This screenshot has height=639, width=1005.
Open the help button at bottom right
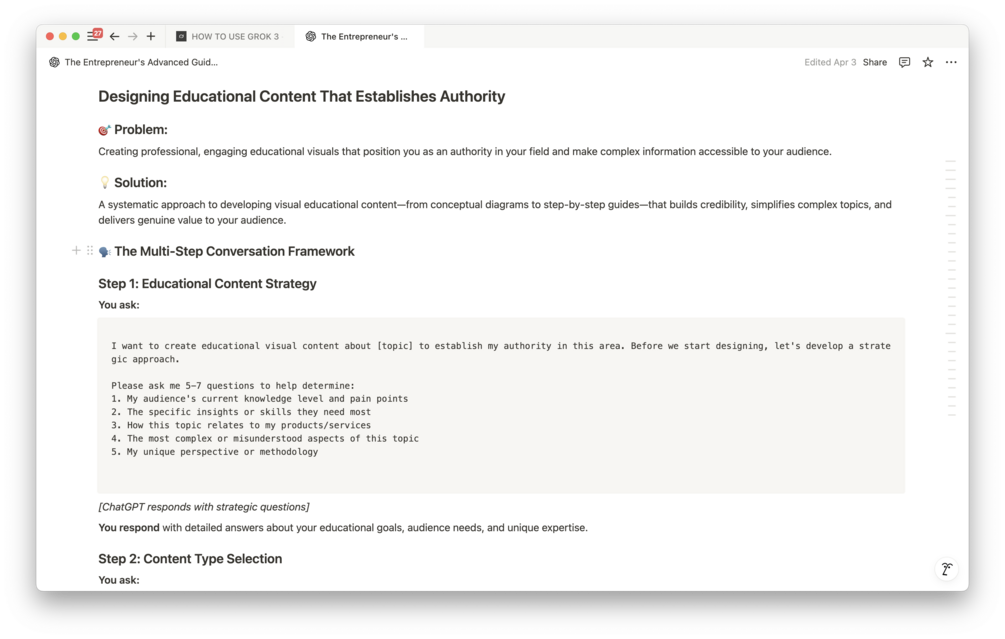click(947, 569)
